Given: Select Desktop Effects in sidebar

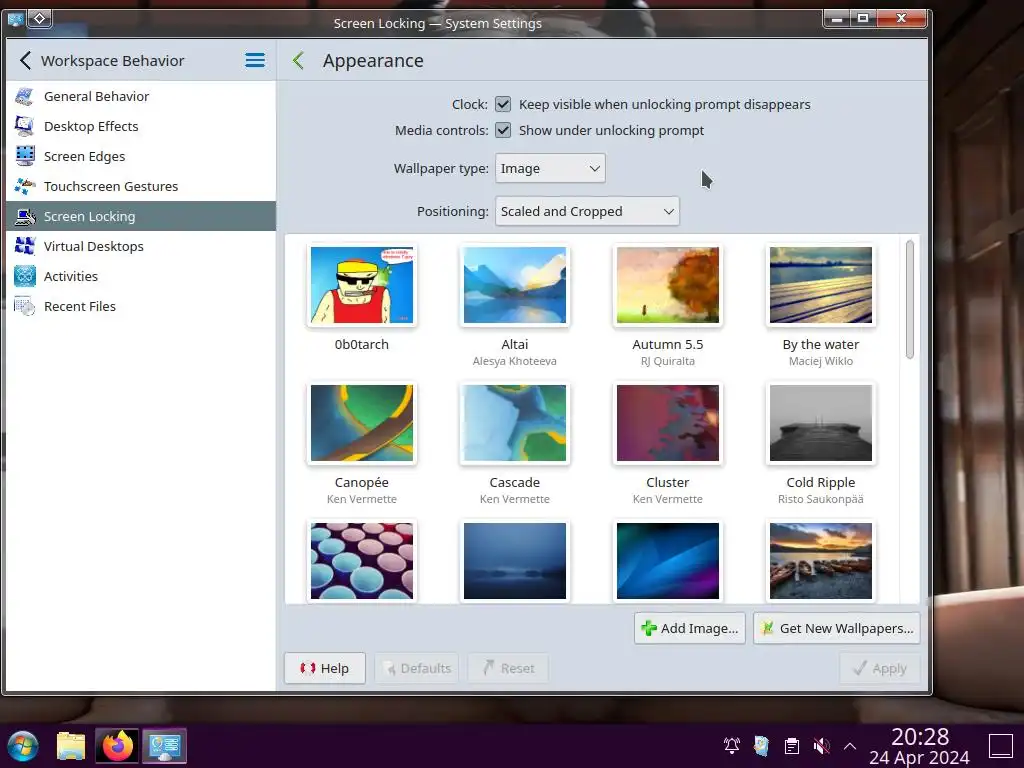Looking at the screenshot, I should point(141,127).
